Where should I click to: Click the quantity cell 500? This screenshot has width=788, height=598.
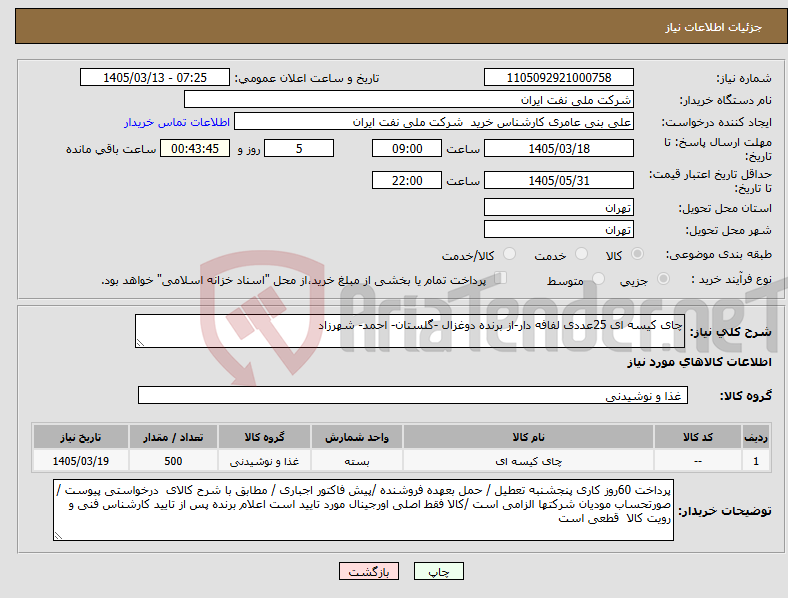tap(173, 461)
